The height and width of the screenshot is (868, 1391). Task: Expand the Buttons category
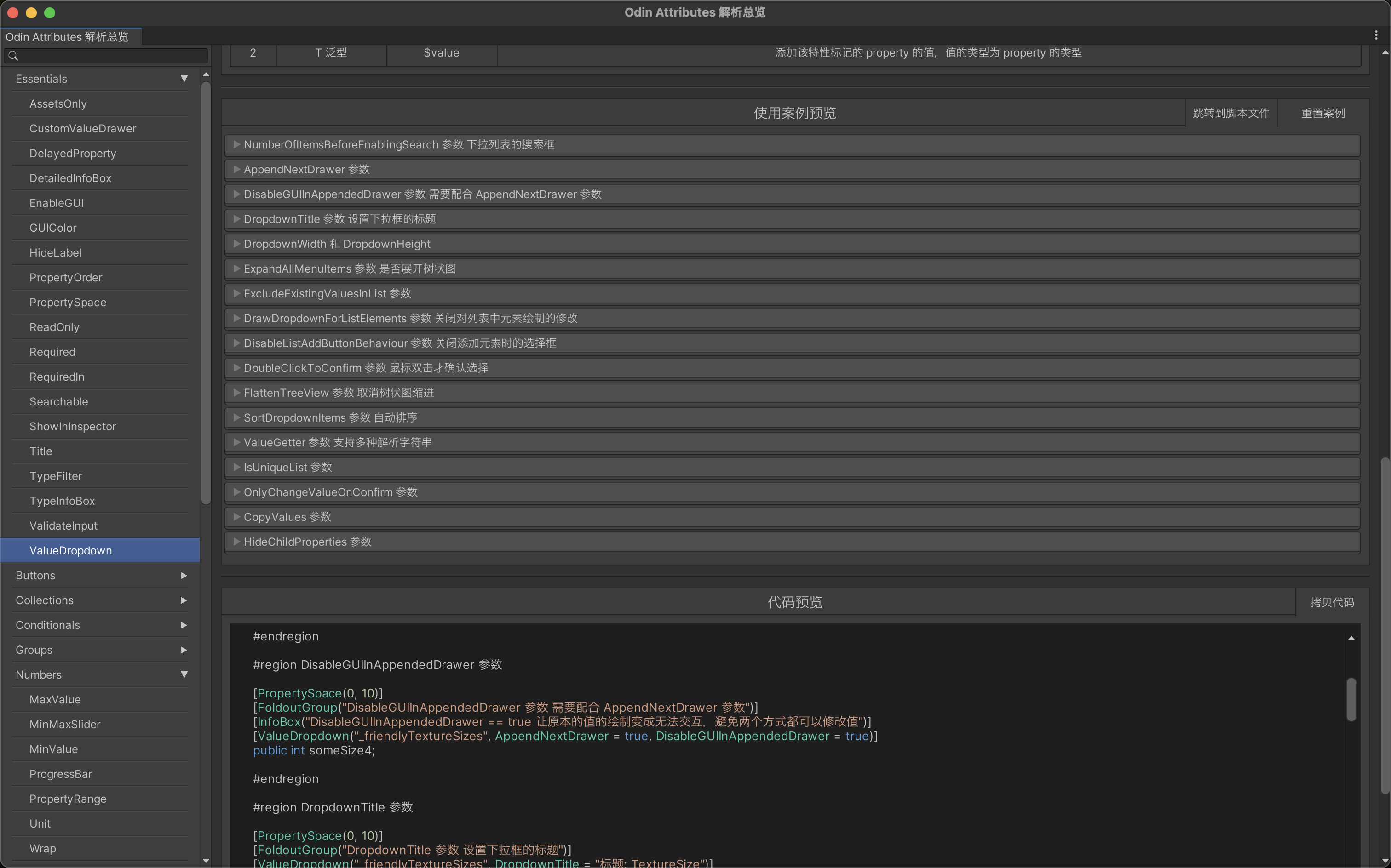tap(184, 575)
